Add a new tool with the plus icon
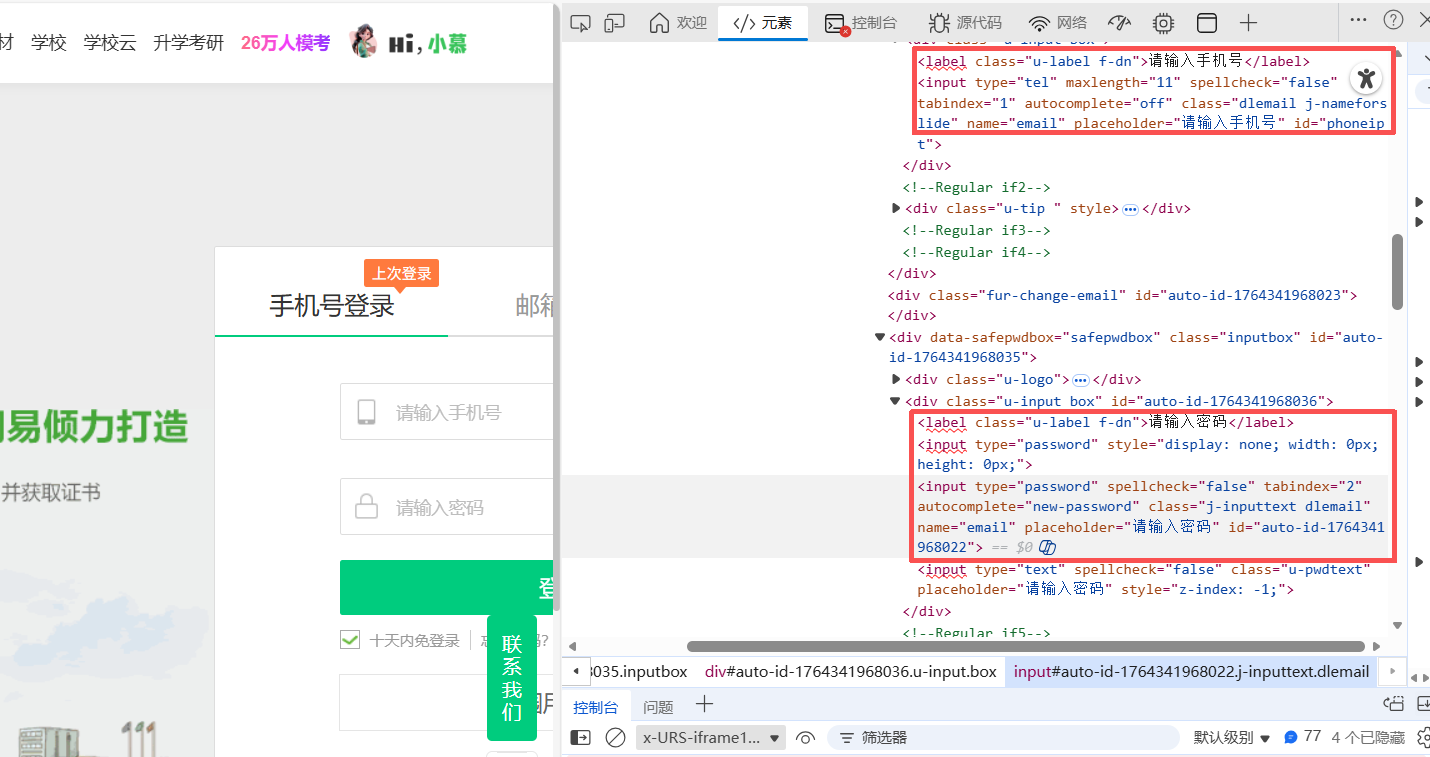 point(1248,22)
